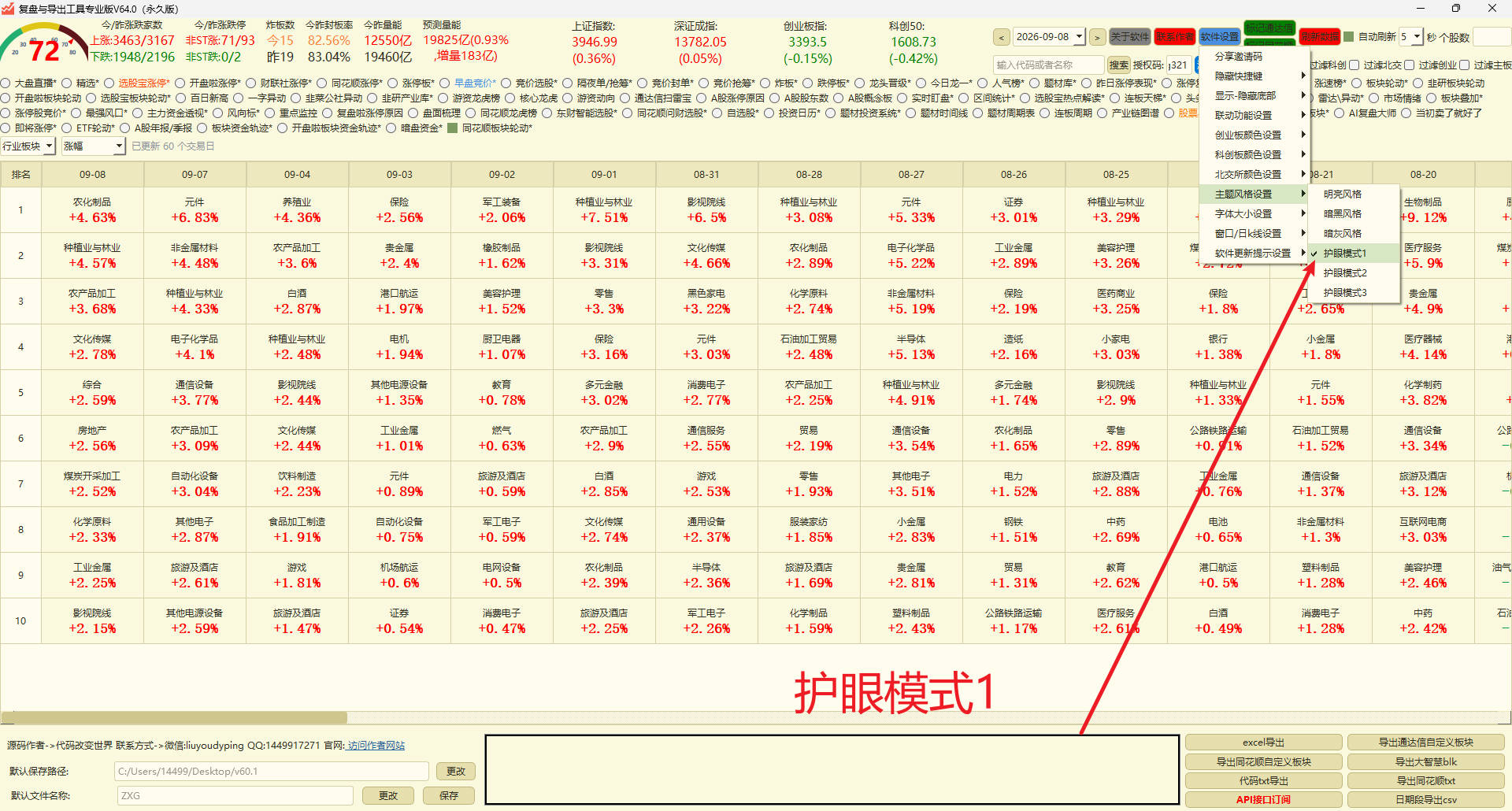This screenshot has height=811, width=1512.
Task: Open the 访问作者网站 link
Action: (x=376, y=745)
